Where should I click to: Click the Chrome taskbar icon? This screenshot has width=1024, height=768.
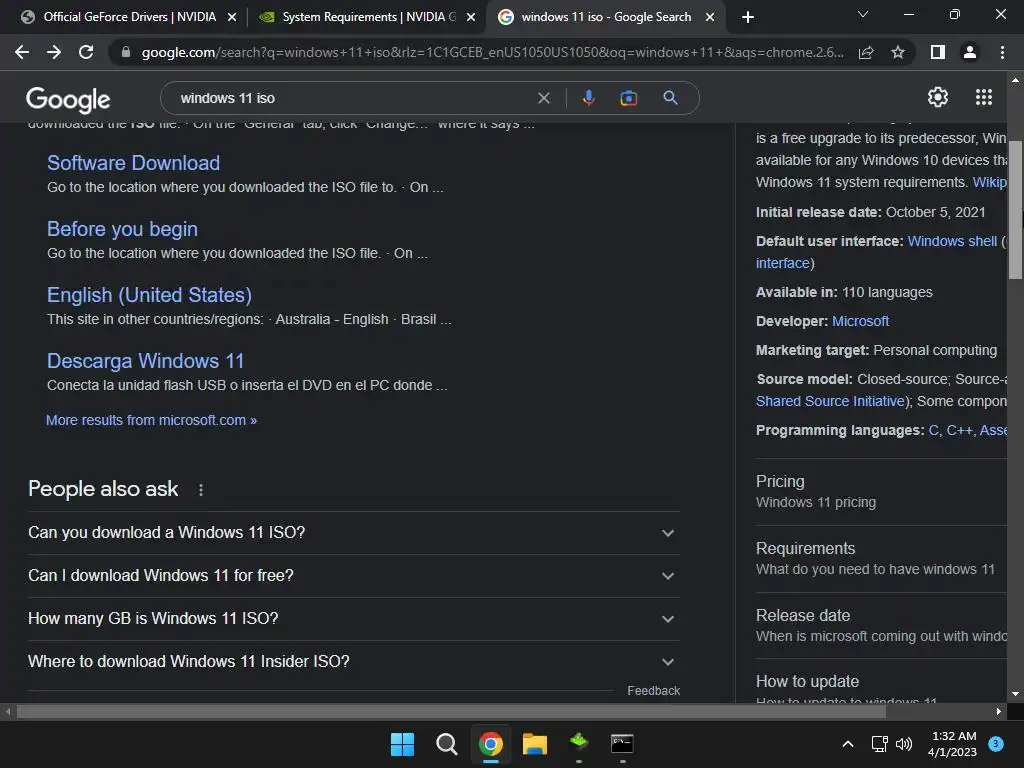[490, 744]
